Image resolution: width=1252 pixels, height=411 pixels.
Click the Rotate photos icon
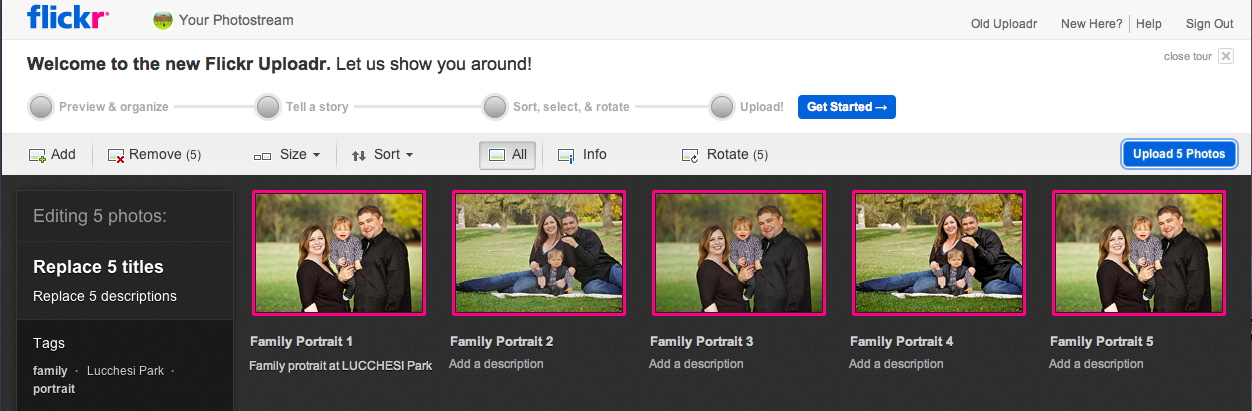(x=690, y=155)
